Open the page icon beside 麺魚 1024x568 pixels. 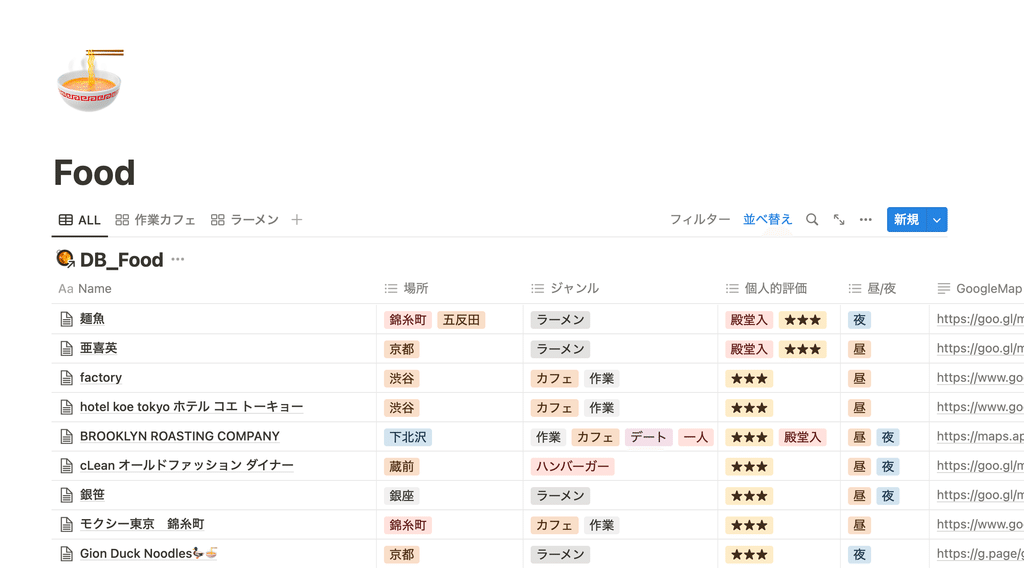66,319
